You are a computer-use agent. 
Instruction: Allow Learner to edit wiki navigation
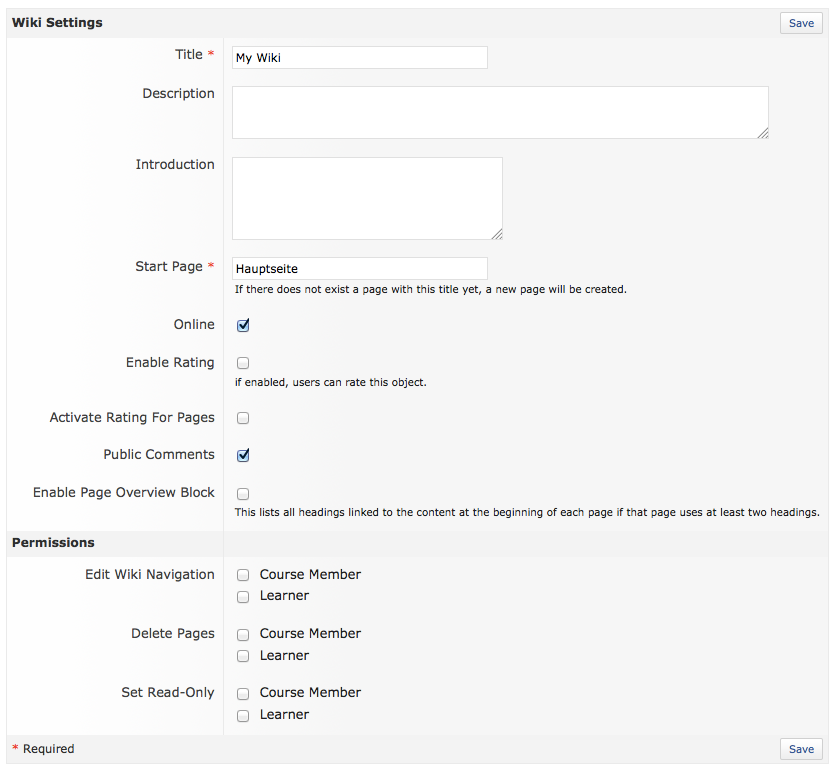pyautogui.click(x=243, y=597)
